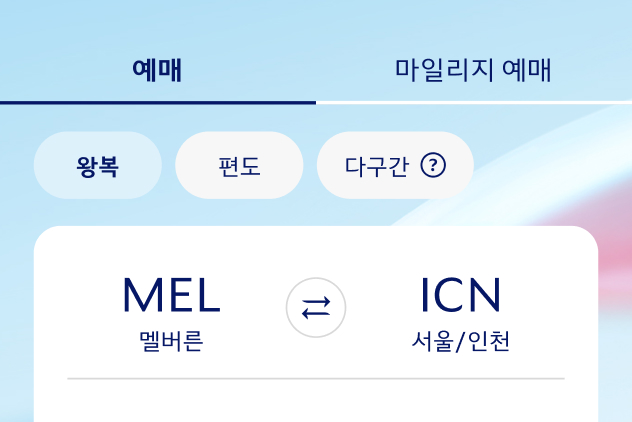Click the active 예매 tab underline indicator
Image resolution: width=632 pixels, height=422 pixels.
158,103
